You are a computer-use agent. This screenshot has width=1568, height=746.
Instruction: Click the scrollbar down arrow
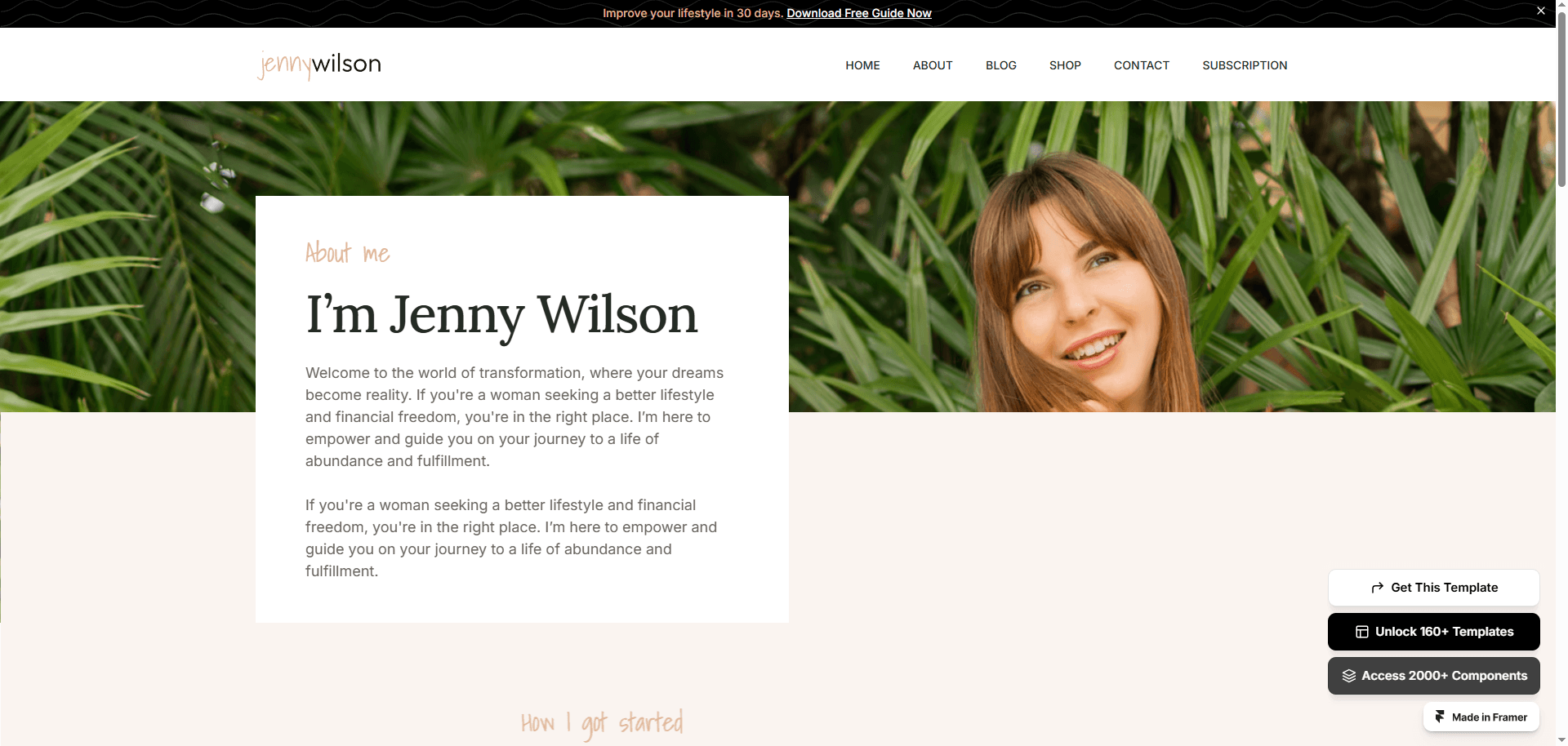[1561, 739]
